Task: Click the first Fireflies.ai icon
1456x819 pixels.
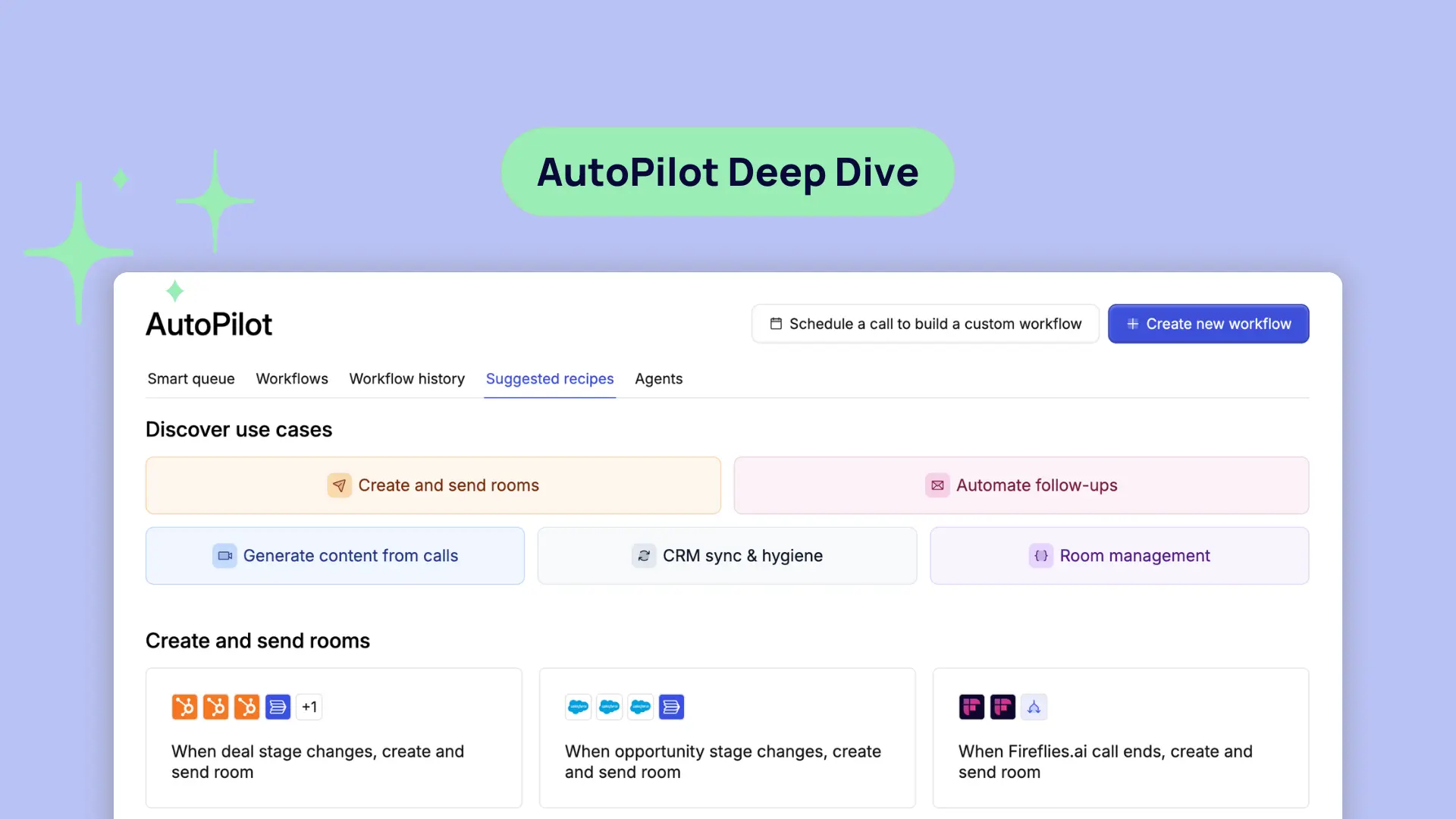Action: (x=971, y=707)
